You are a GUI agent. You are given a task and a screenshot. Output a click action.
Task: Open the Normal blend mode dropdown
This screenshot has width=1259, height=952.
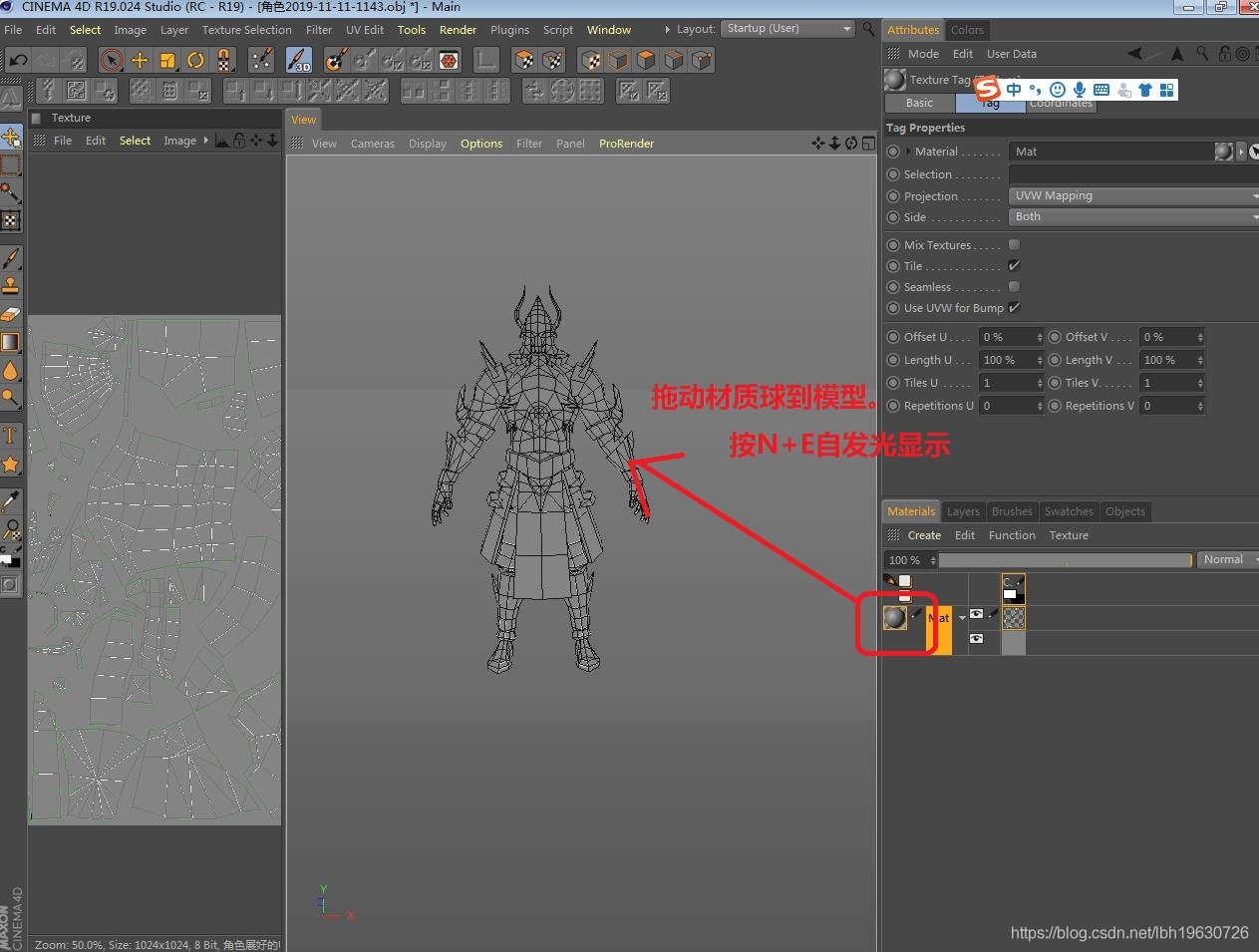coord(1227,560)
